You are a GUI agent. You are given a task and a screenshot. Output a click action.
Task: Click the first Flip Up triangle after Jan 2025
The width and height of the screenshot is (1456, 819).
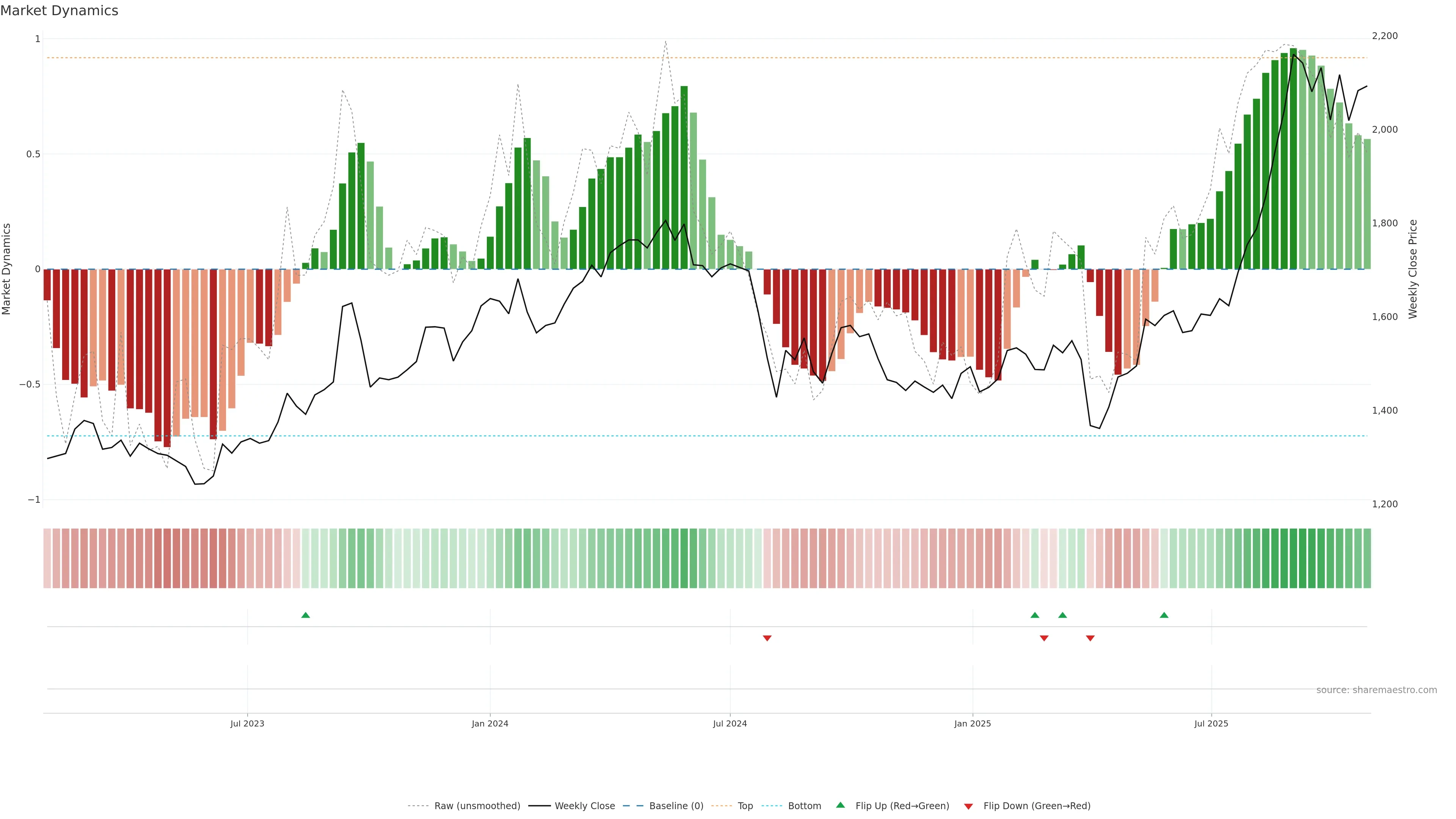coord(1035,615)
